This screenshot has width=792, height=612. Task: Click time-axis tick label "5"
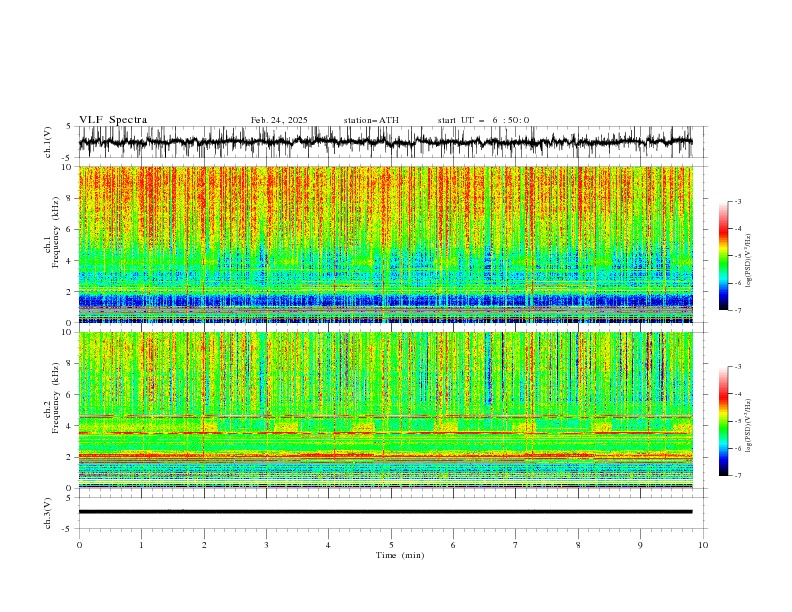point(391,545)
